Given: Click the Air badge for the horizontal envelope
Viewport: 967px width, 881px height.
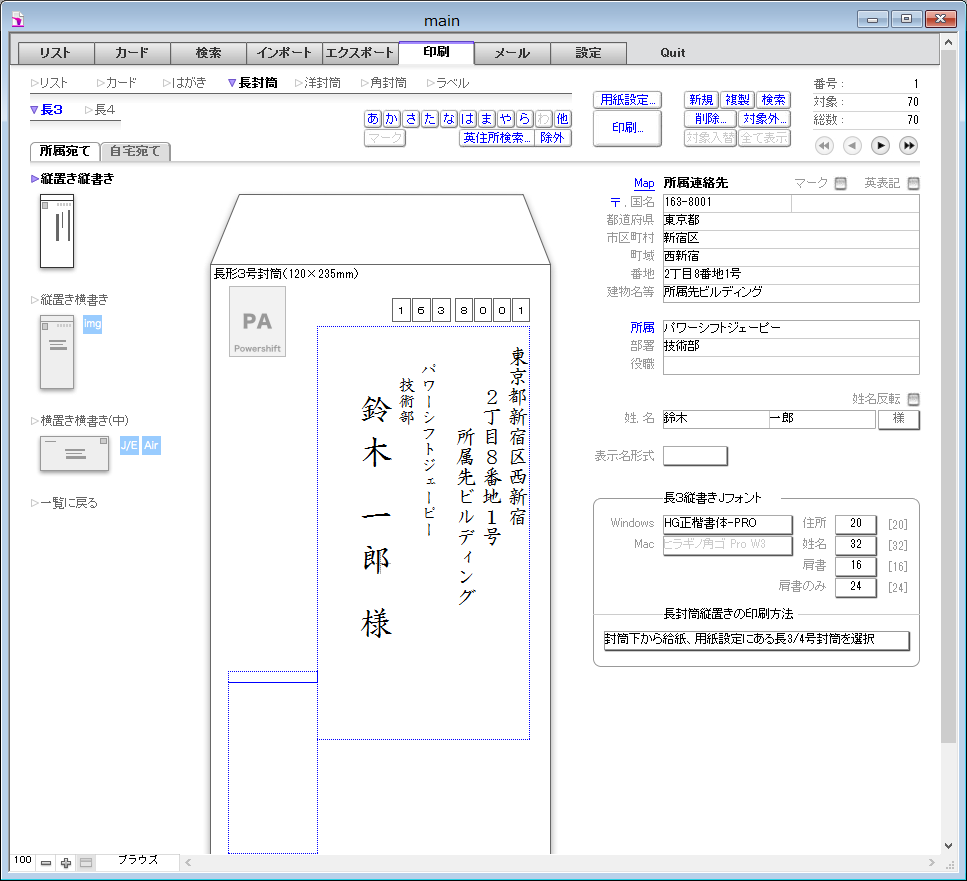Looking at the screenshot, I should tap(151, 445).
